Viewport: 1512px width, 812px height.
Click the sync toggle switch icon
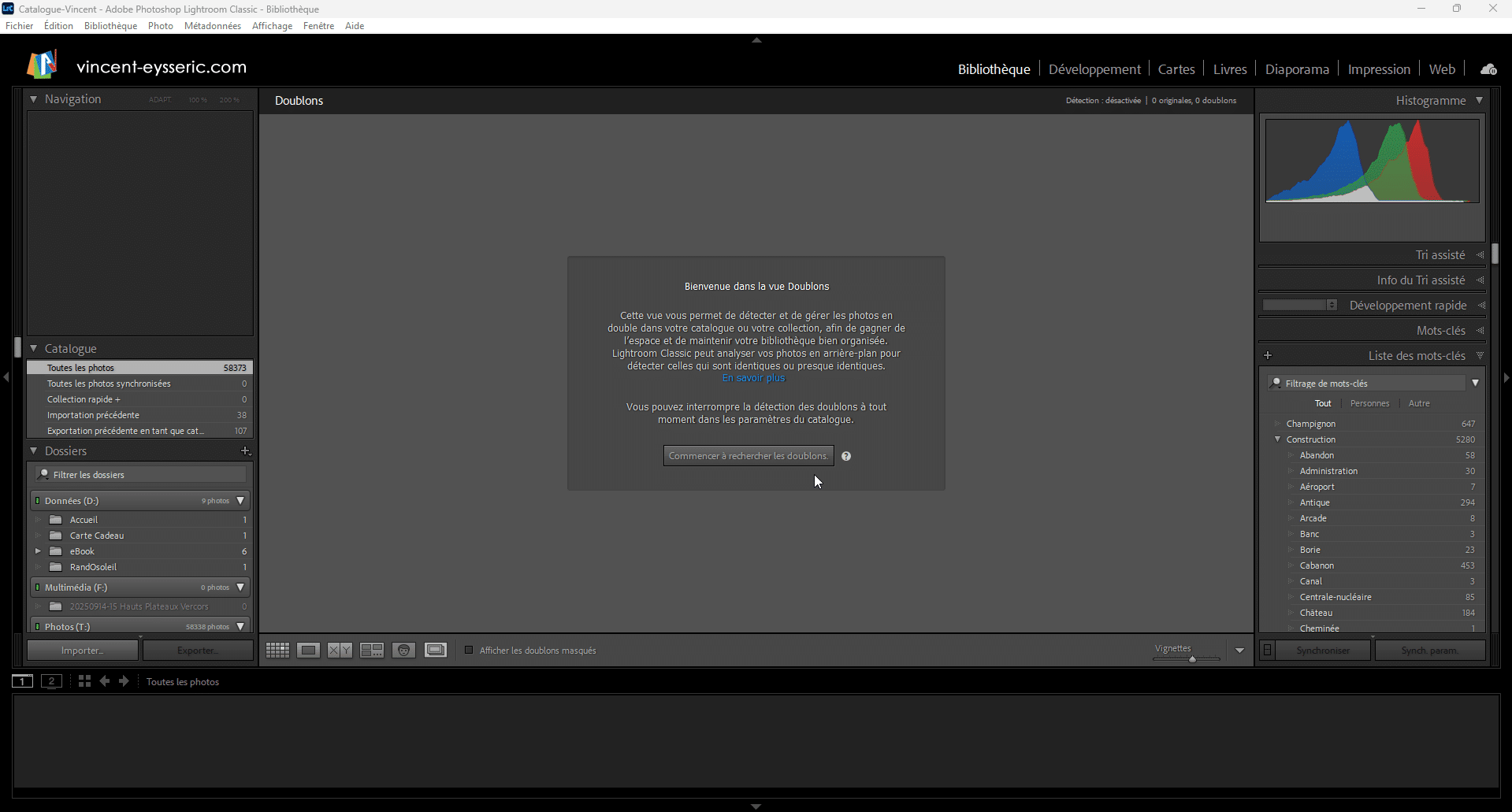click(1267, 651)
